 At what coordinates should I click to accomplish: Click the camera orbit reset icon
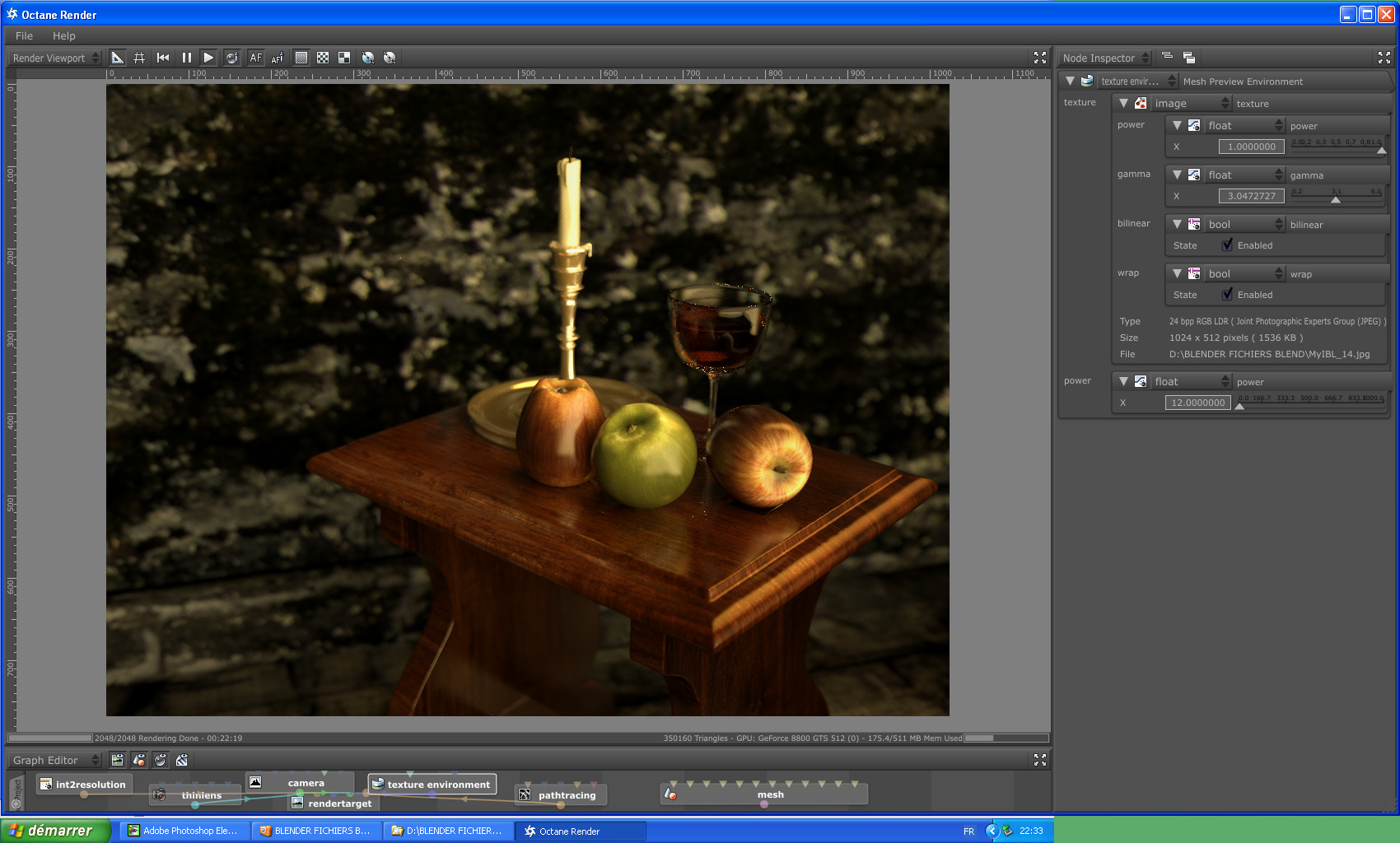point(231,58)
